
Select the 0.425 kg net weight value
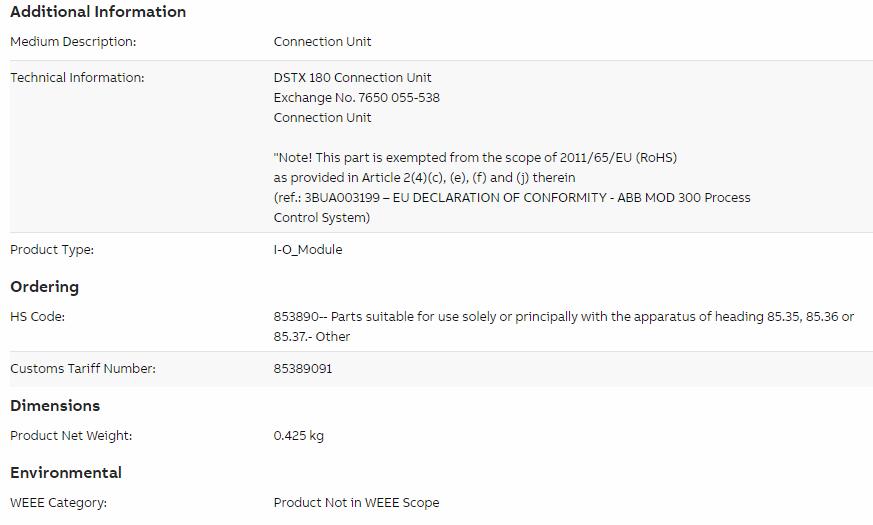point(298,435)
